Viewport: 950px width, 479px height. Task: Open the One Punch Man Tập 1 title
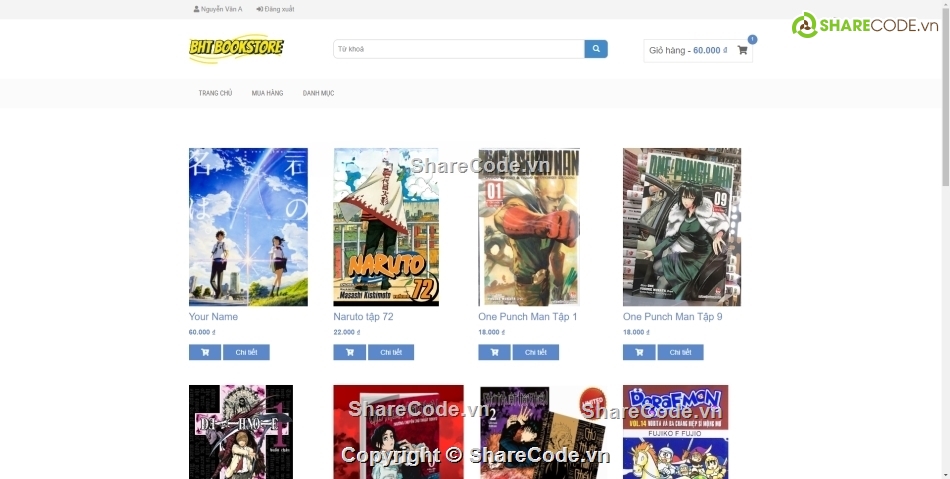click(x=528, y=317)
